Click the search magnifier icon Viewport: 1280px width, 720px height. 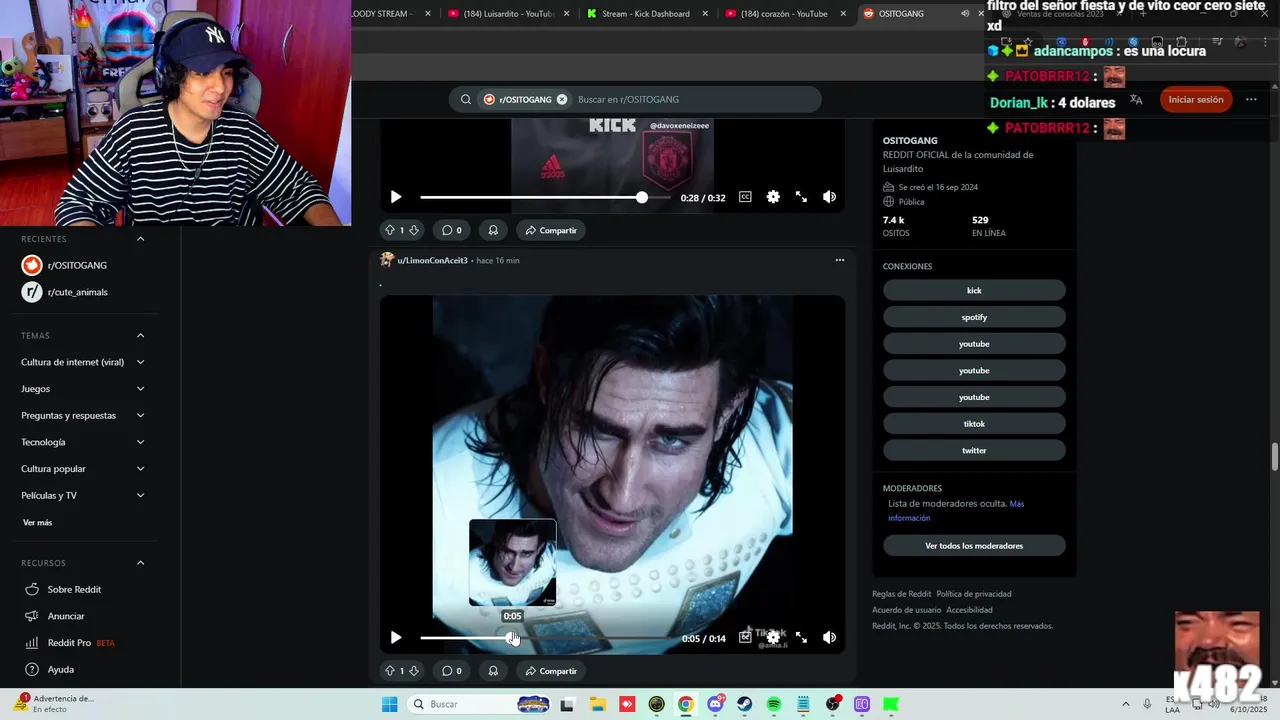466,99
